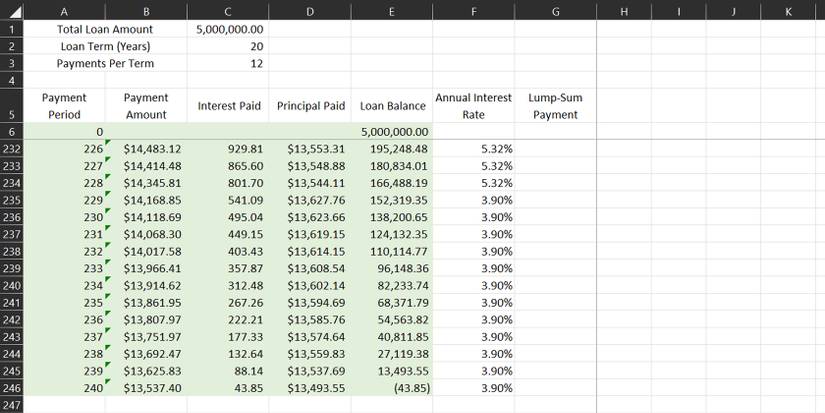Click the Select All corner triangle
This screenshot has height=413, width=825.
click(x=13, y=11)
